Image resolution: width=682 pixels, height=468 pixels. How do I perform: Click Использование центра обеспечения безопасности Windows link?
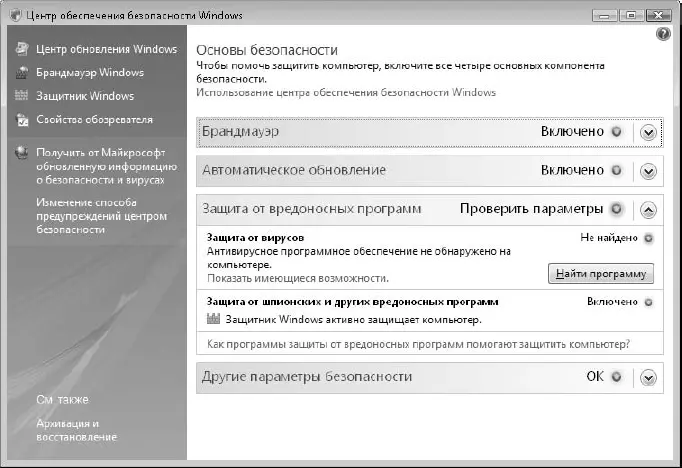coord(346,92)
